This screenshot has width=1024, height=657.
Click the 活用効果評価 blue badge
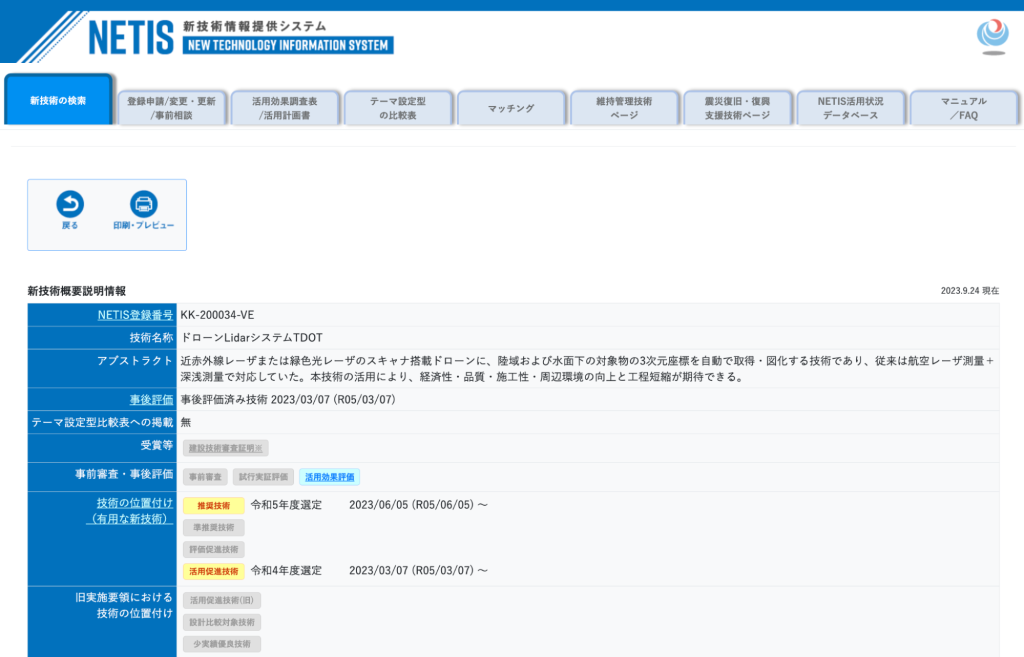330,477
